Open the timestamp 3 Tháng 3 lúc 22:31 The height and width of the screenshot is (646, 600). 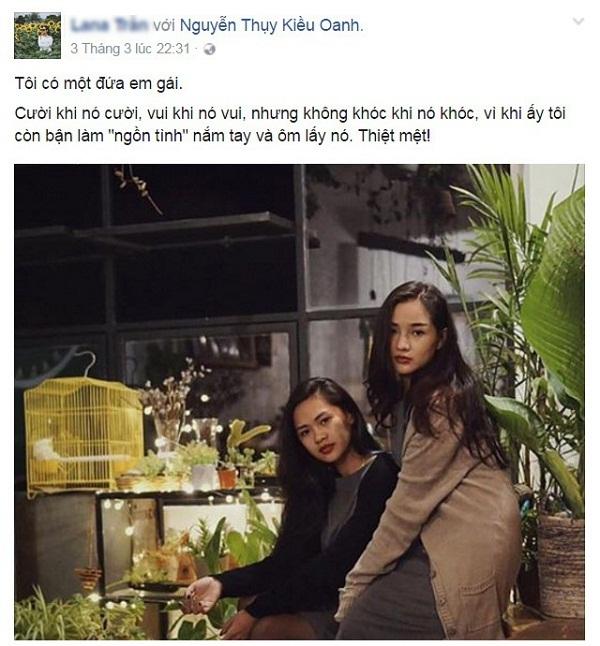point(130,49)
